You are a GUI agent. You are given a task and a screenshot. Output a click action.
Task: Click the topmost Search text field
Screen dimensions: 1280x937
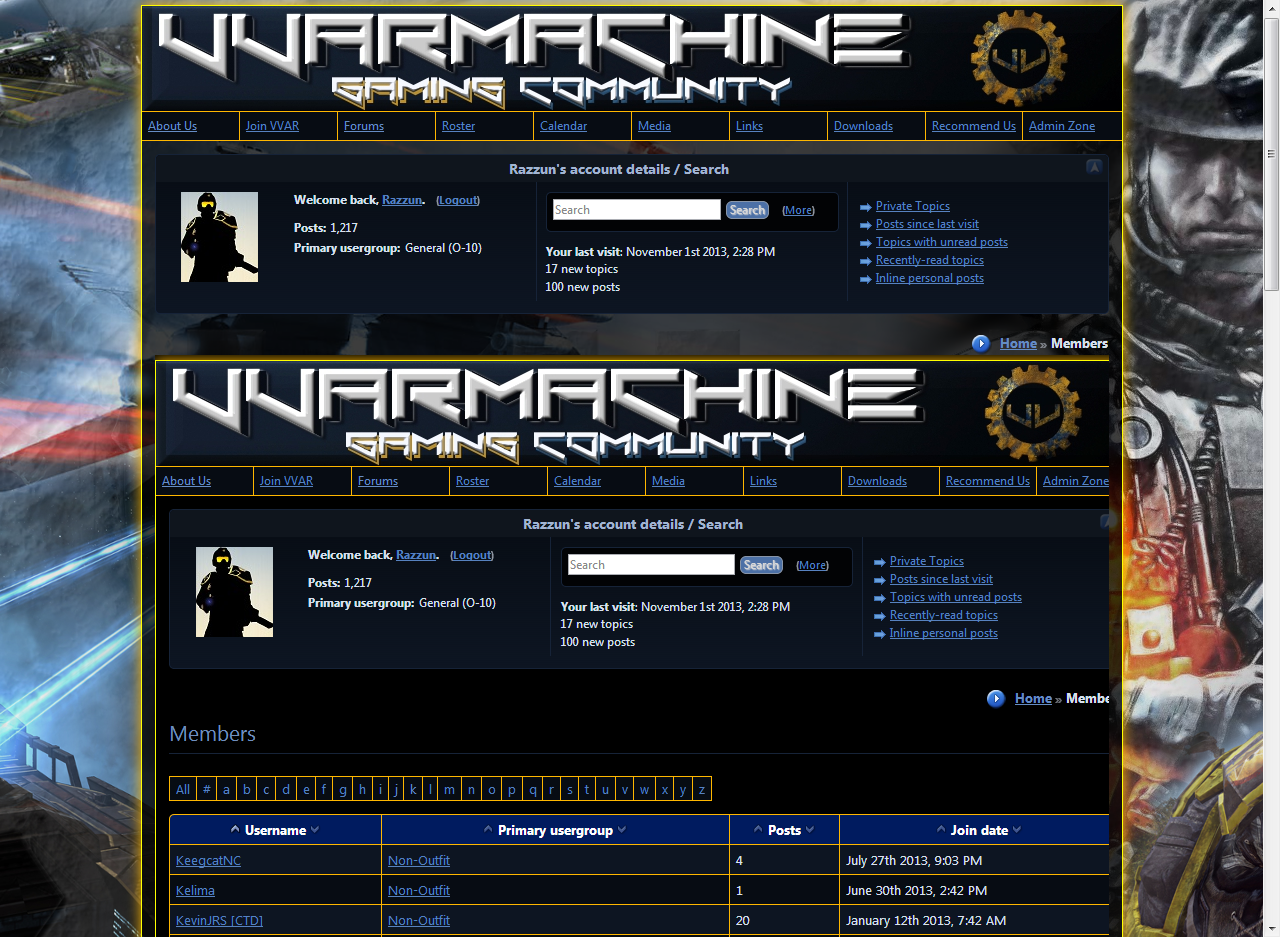point(636,210)
